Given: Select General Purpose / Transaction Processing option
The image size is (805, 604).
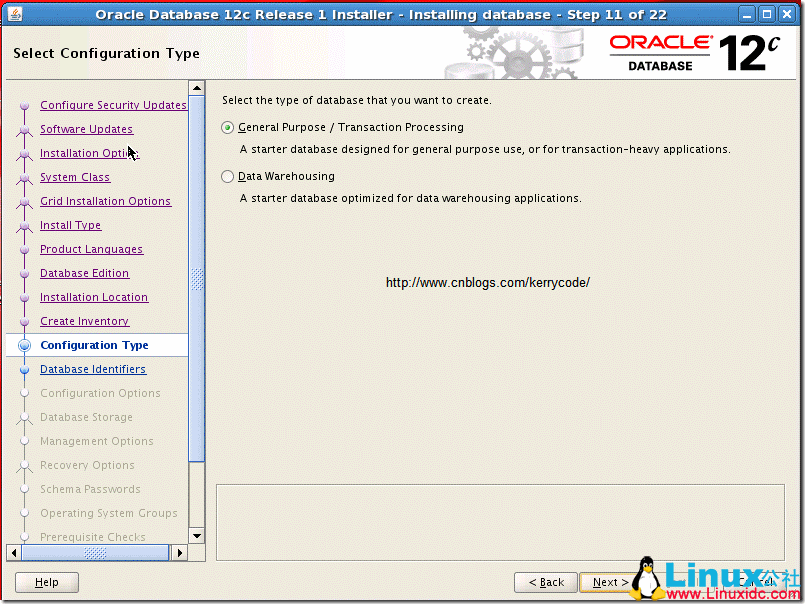Looking at the screenshot, I should pos(228,127).
